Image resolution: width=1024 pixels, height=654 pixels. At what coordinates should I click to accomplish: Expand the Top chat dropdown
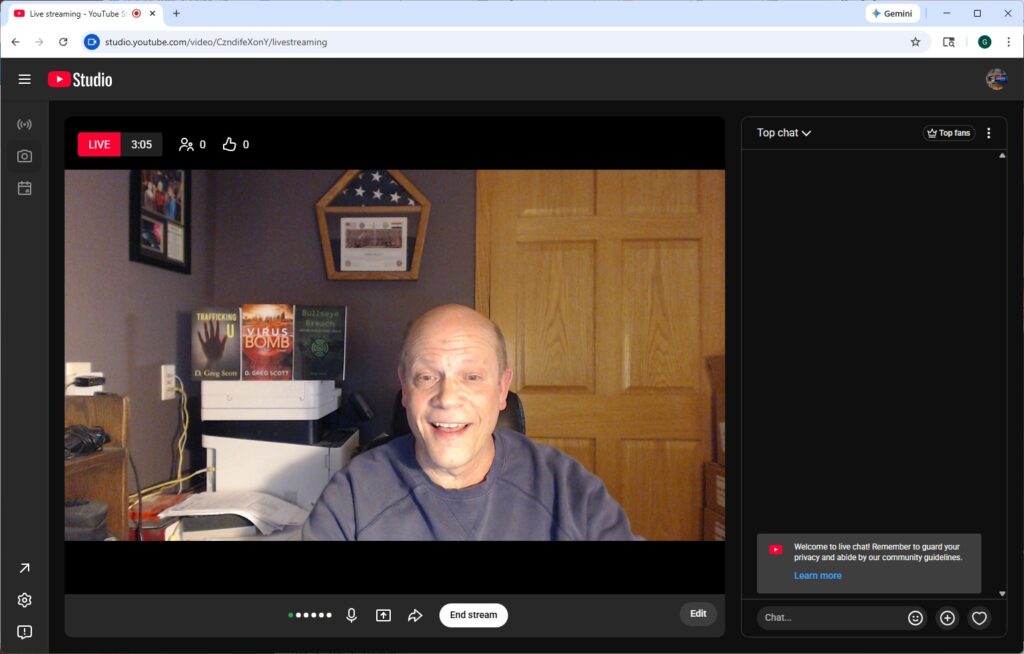point(784,133)
